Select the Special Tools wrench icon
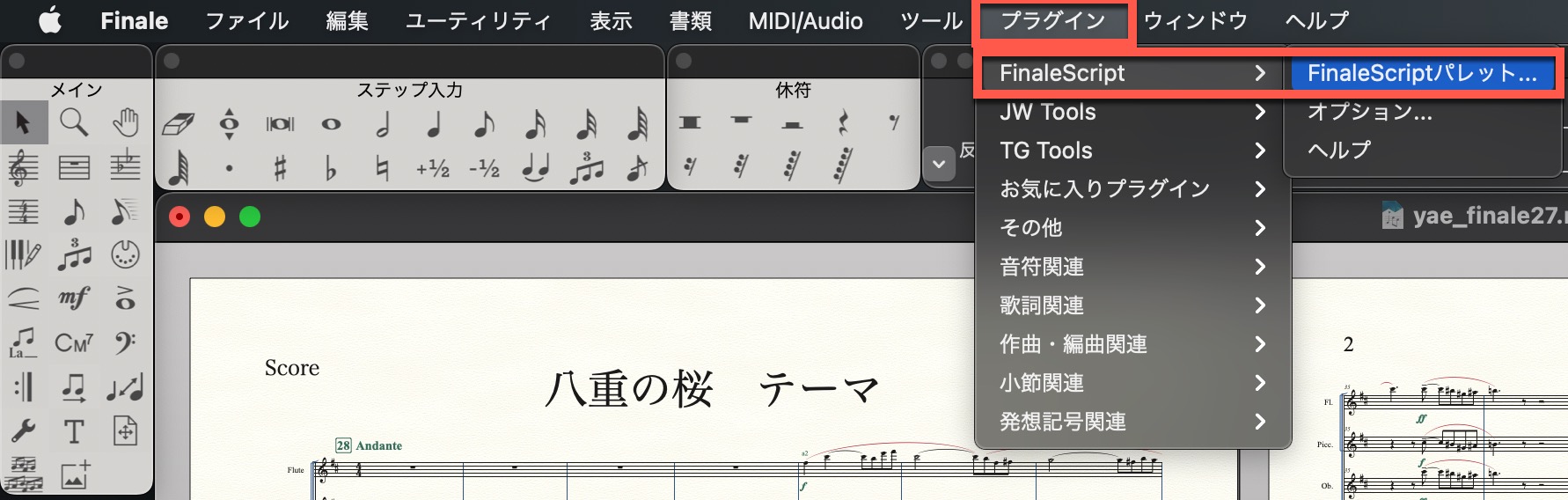The width and height of the screenshot is (1568, 500). click(24, 431)
